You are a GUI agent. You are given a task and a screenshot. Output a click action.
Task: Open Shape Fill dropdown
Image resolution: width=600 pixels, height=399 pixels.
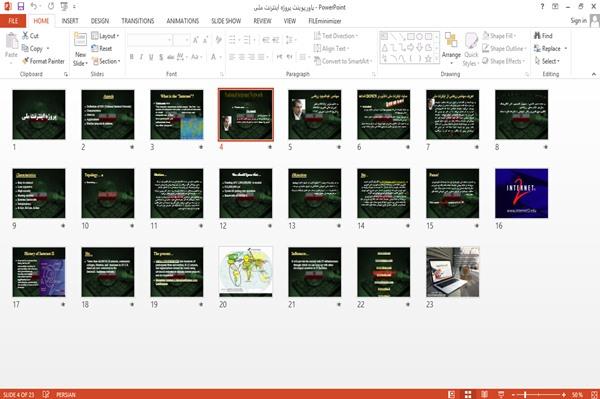[499, 36]
